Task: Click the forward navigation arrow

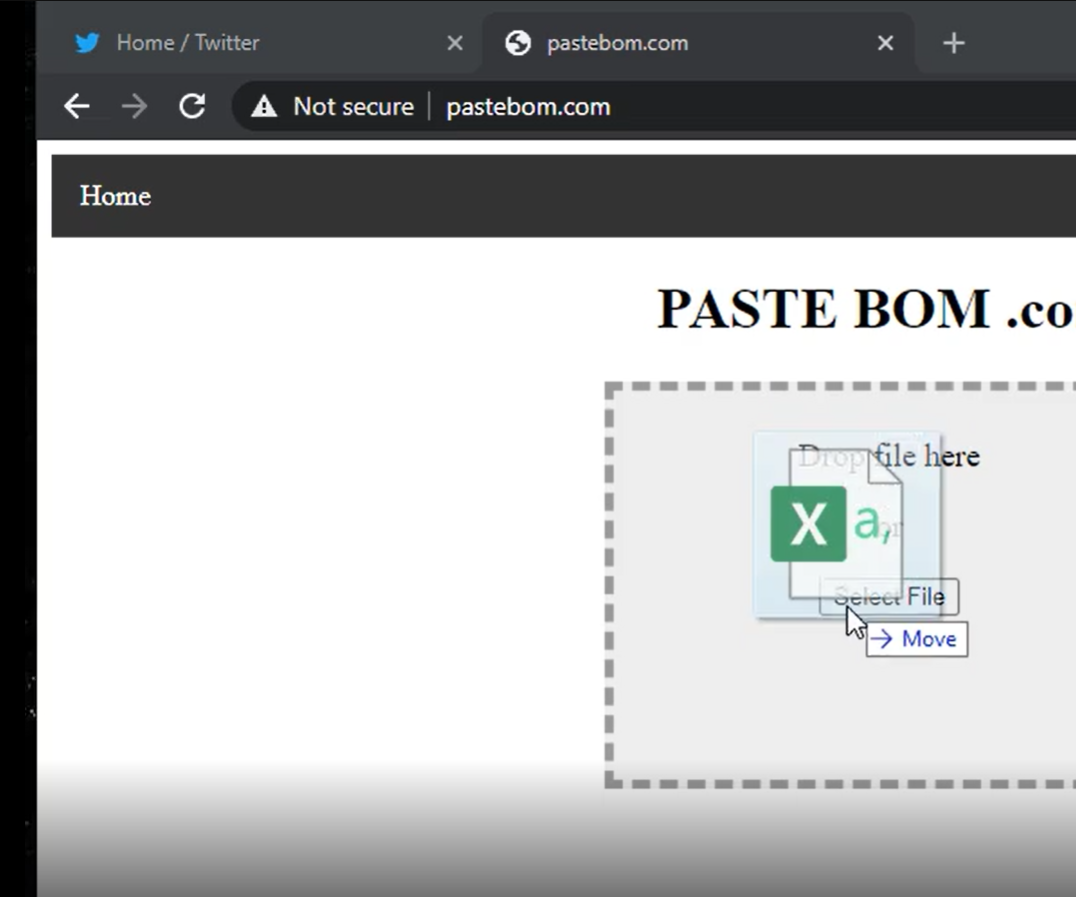Action: pyautogui.click(x=134, y=106)
